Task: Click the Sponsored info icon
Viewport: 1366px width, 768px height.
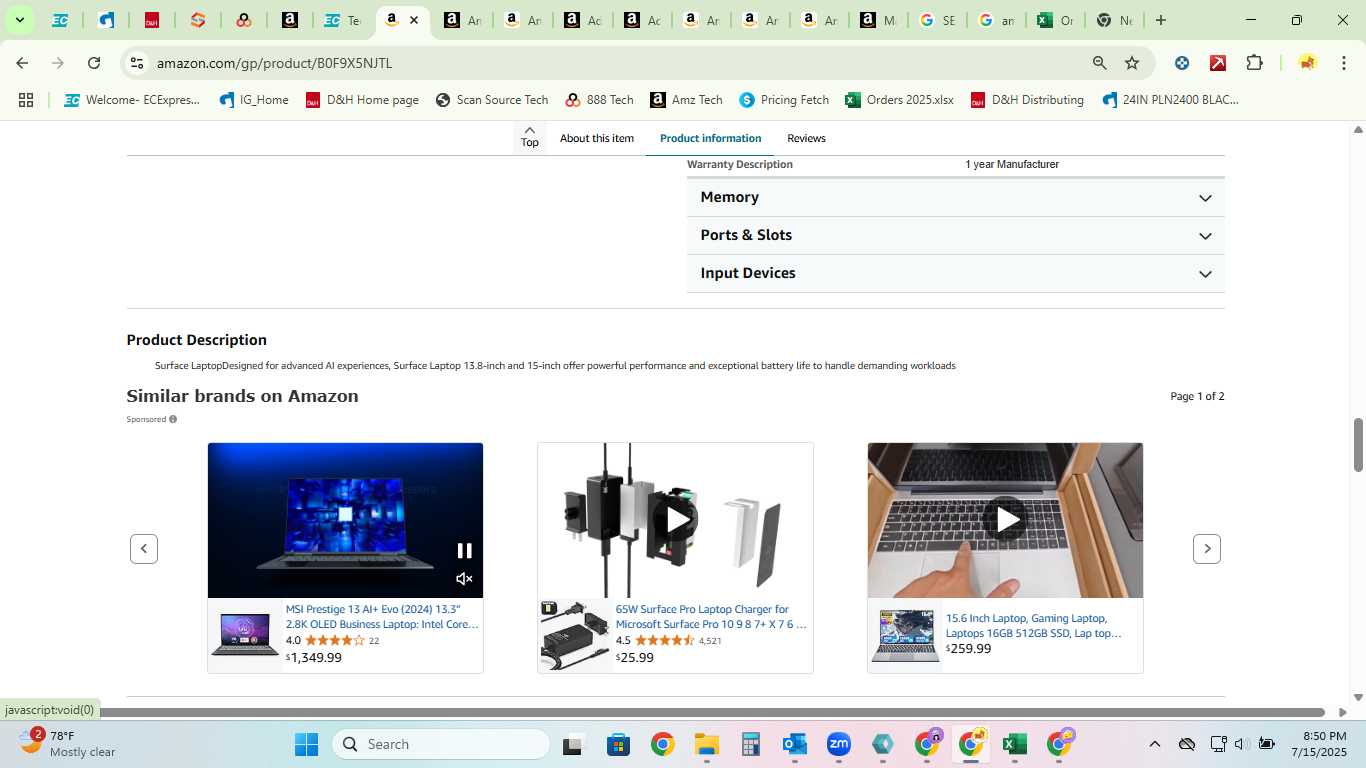Action: [x=173, y=419]
